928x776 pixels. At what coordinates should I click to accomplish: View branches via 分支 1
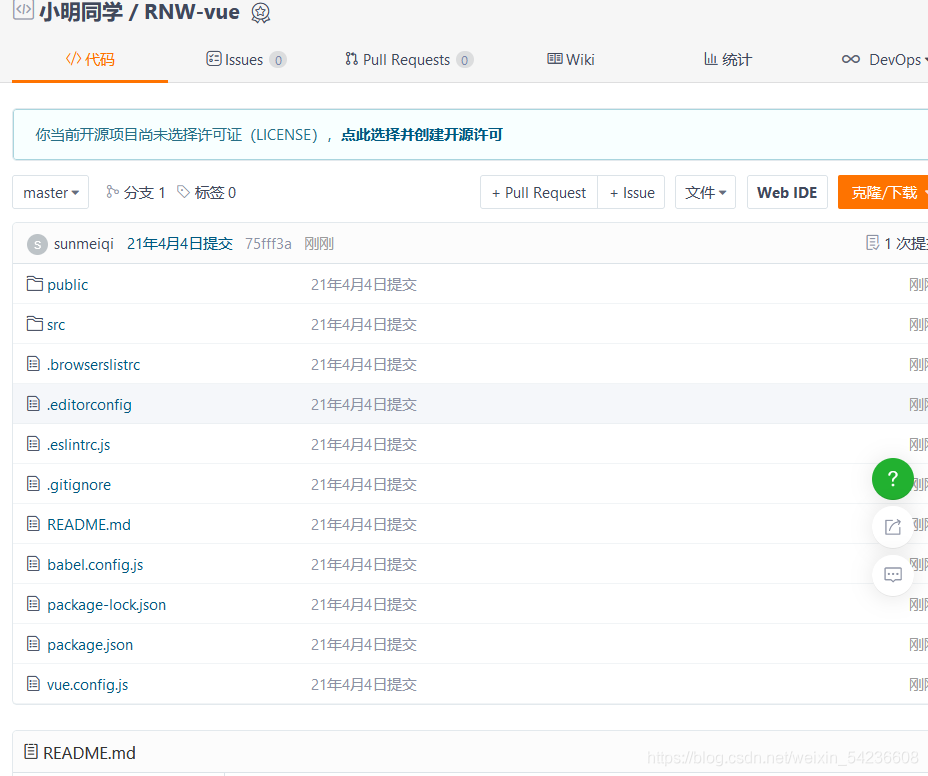[136, 192]
